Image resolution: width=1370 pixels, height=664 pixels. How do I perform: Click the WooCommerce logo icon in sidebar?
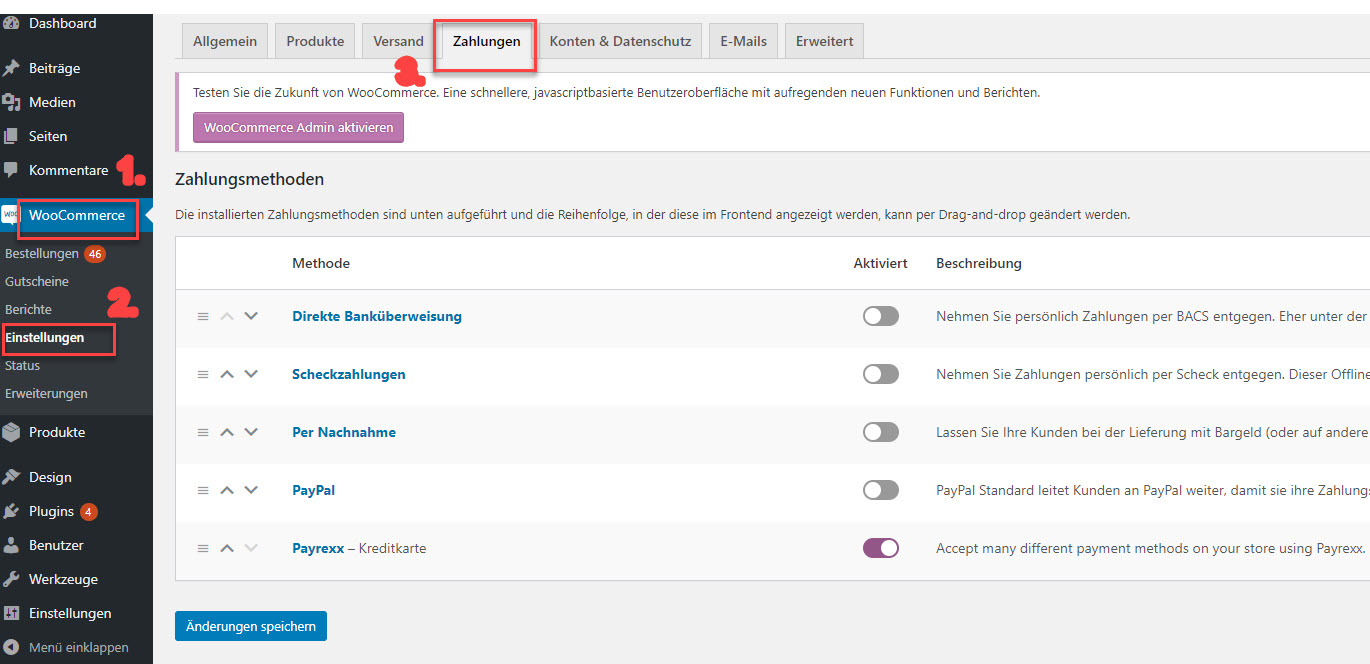click(9, 215)
